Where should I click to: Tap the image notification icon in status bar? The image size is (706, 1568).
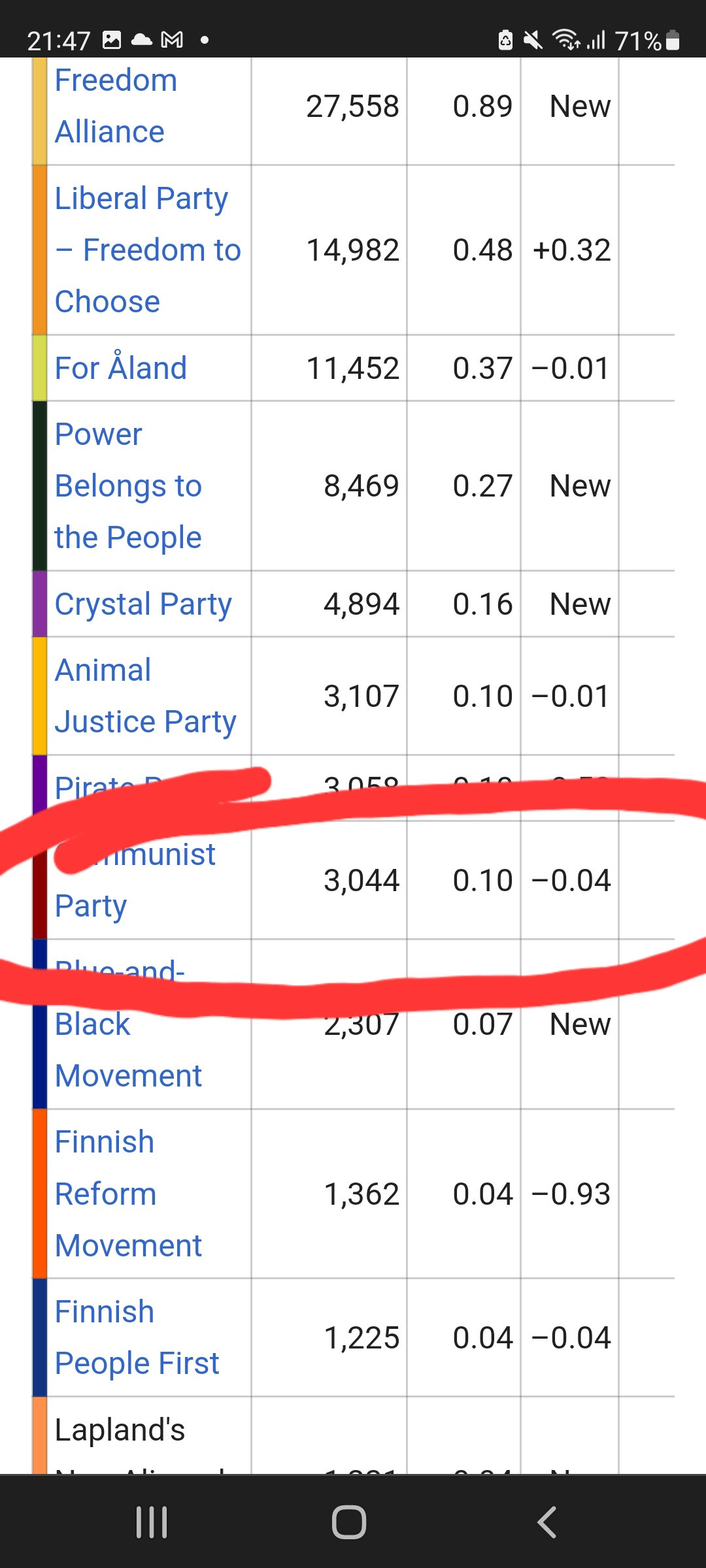[x=112, y=41]
